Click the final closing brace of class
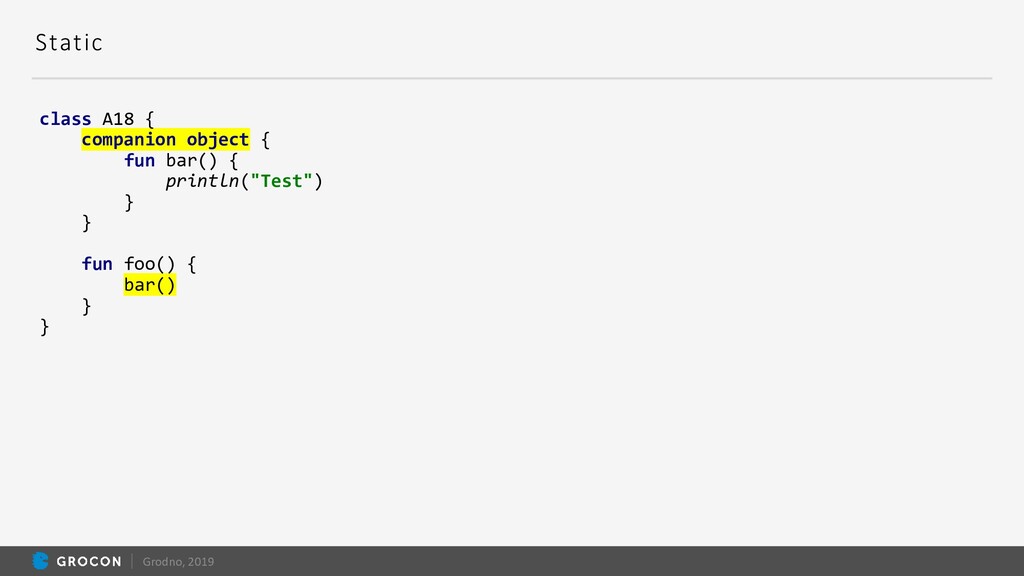The image size is (1024, 576). point(44,327)
